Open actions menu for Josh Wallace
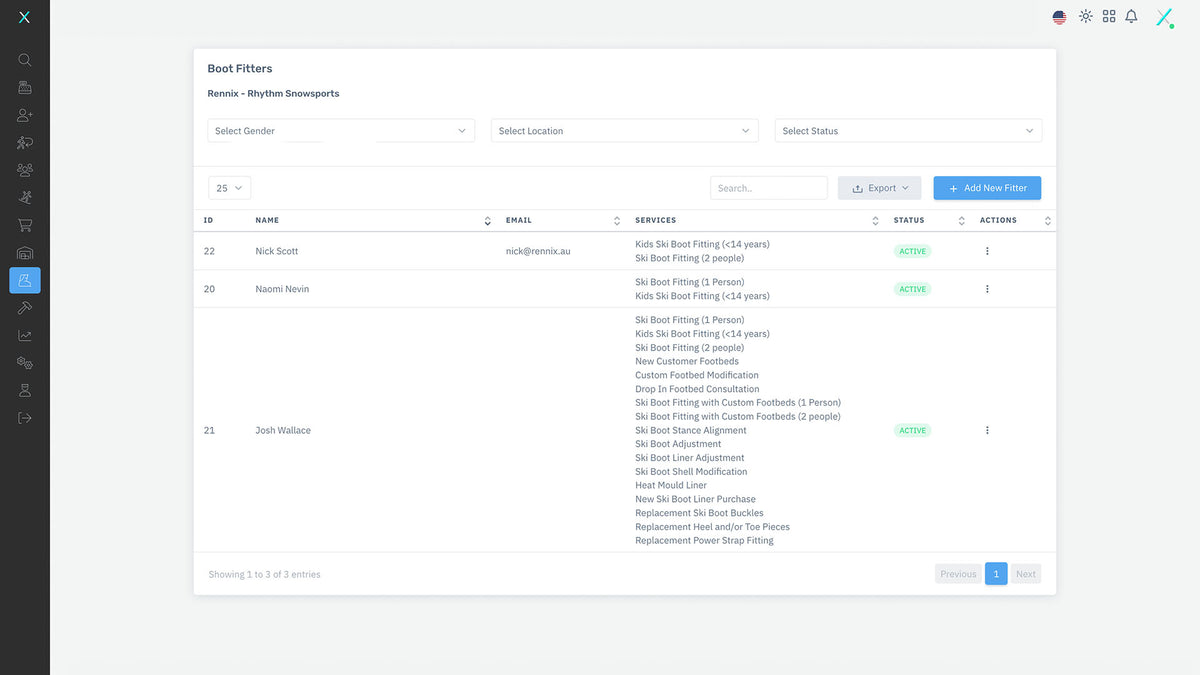The height and width of the screenshot is (675, 1200). (x=987, y=430)
